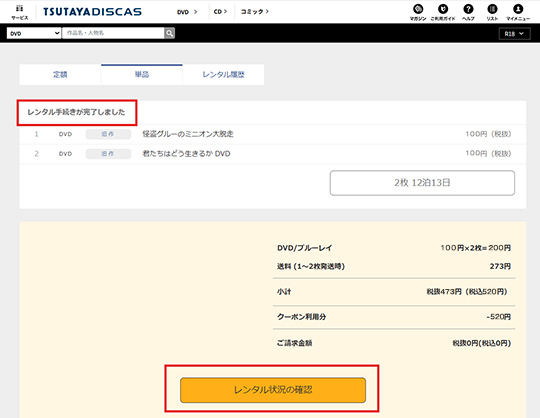Open the ヘルプ question mark icon
This screenshot has width=540, height=418.
468,12
